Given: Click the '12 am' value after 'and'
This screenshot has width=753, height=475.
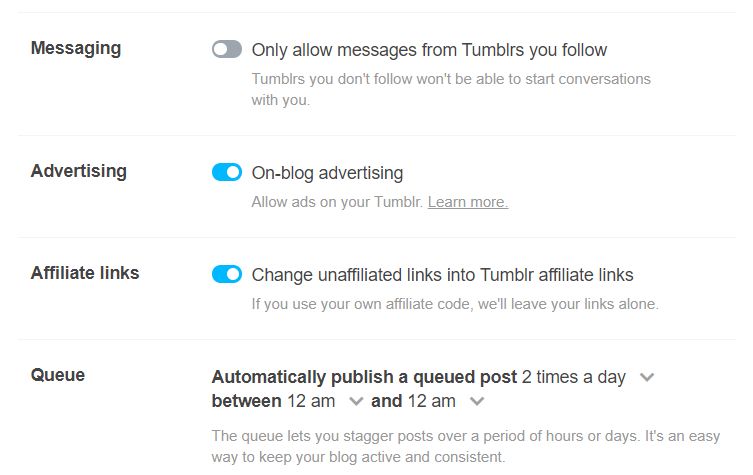Looking at the screenshot, I should point(432,401).
